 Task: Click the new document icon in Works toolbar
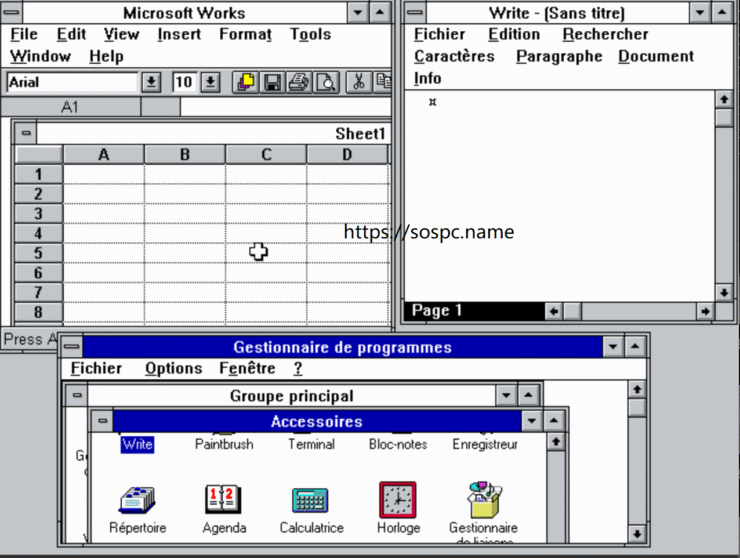click(245, 83)
